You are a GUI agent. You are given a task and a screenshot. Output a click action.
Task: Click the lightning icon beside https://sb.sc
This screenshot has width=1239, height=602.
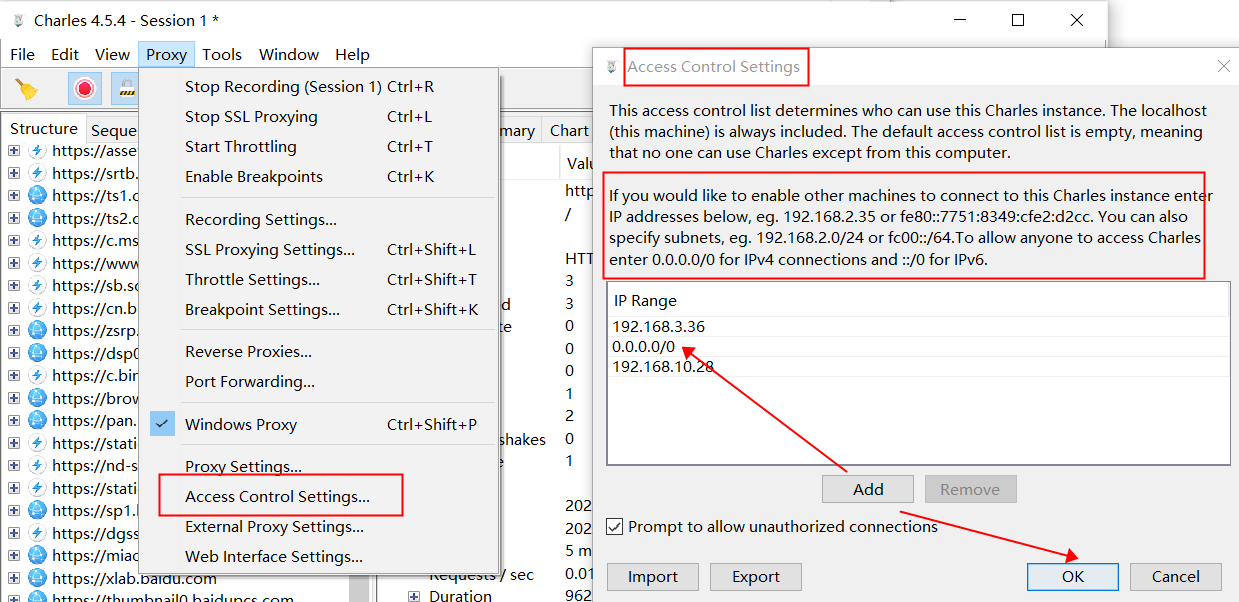(x=38, y=285)
